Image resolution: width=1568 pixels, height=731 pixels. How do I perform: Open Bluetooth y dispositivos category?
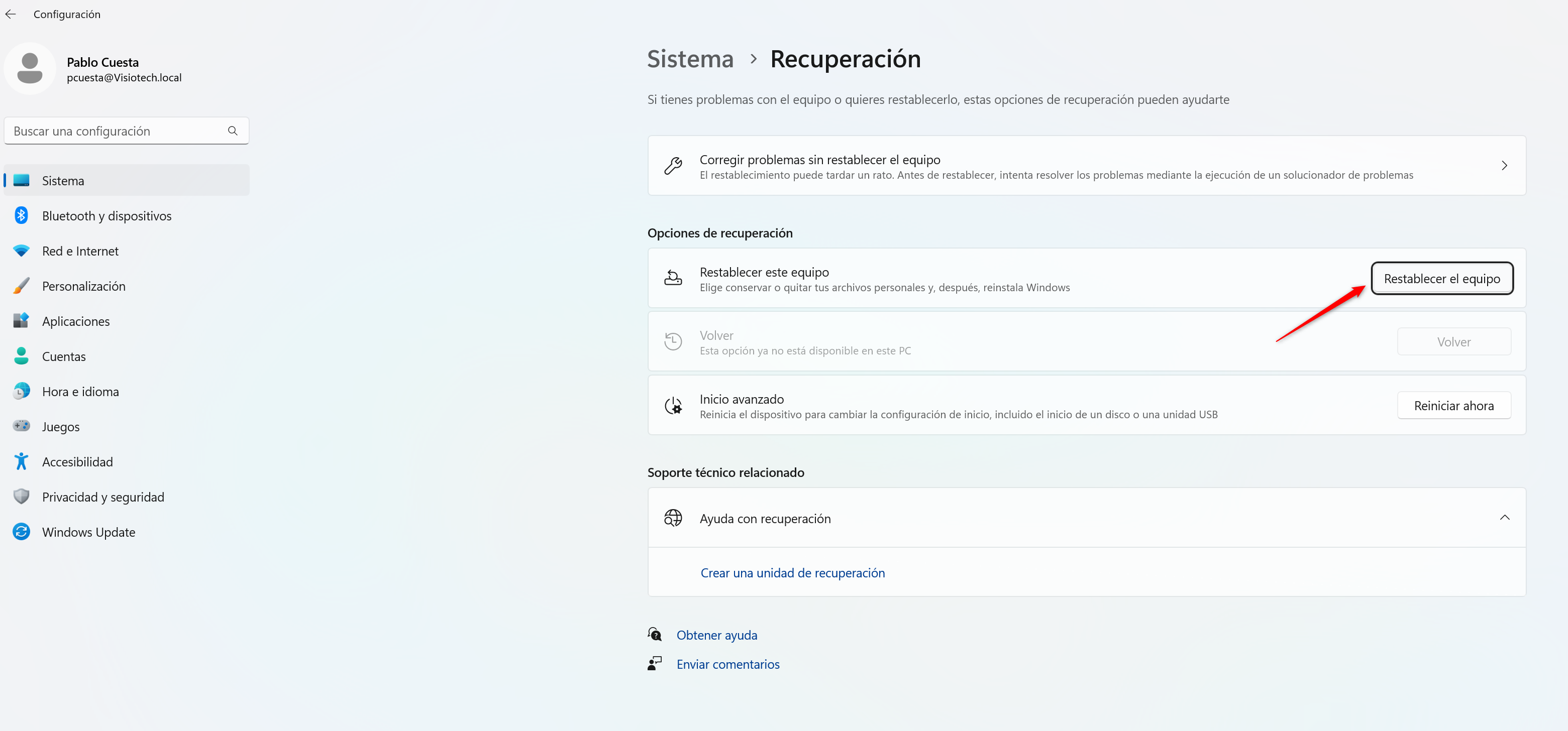click(x=127, y=216)
